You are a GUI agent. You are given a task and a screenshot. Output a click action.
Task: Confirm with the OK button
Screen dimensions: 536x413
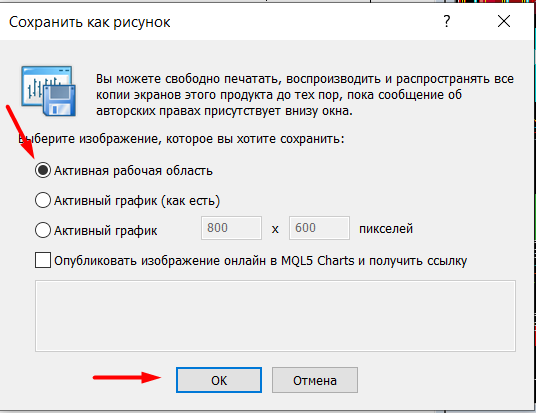pos(219,380)
